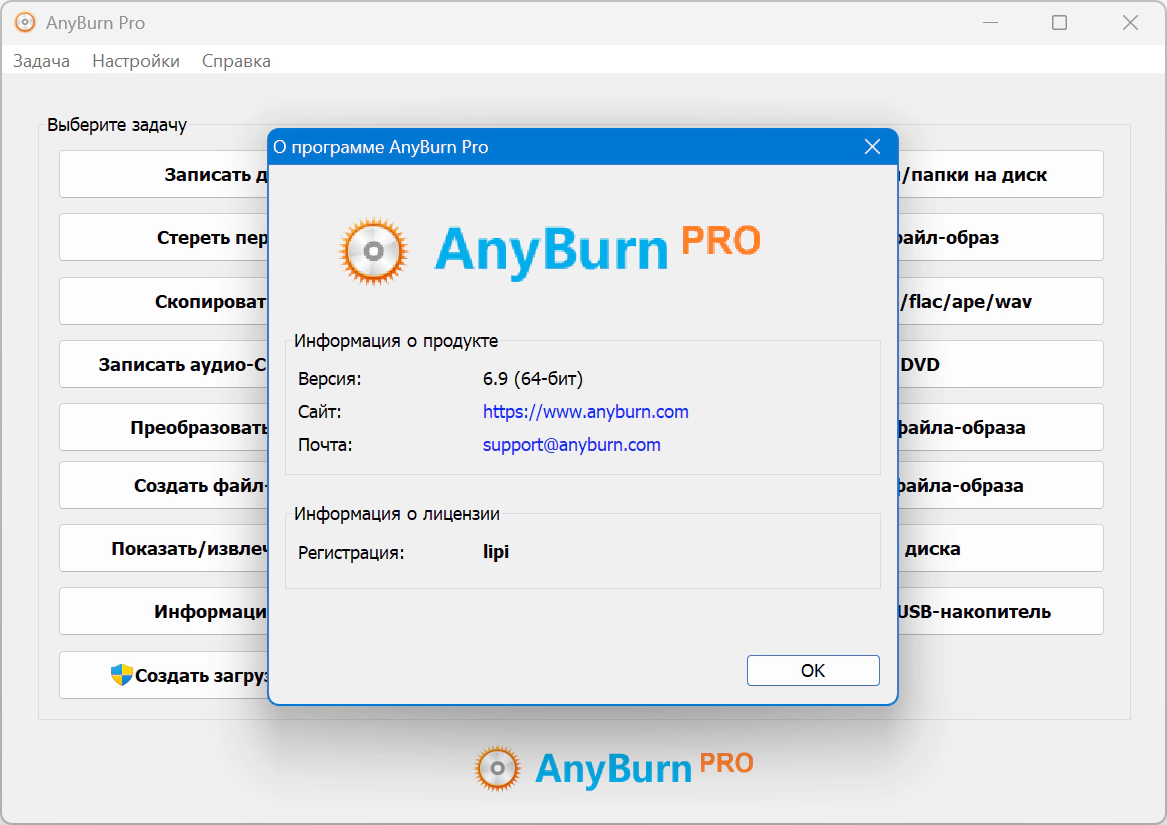Screen dimensions: 1167x825
Task: Click the Выберите задачу group label
Action: (x=117, y=124)
